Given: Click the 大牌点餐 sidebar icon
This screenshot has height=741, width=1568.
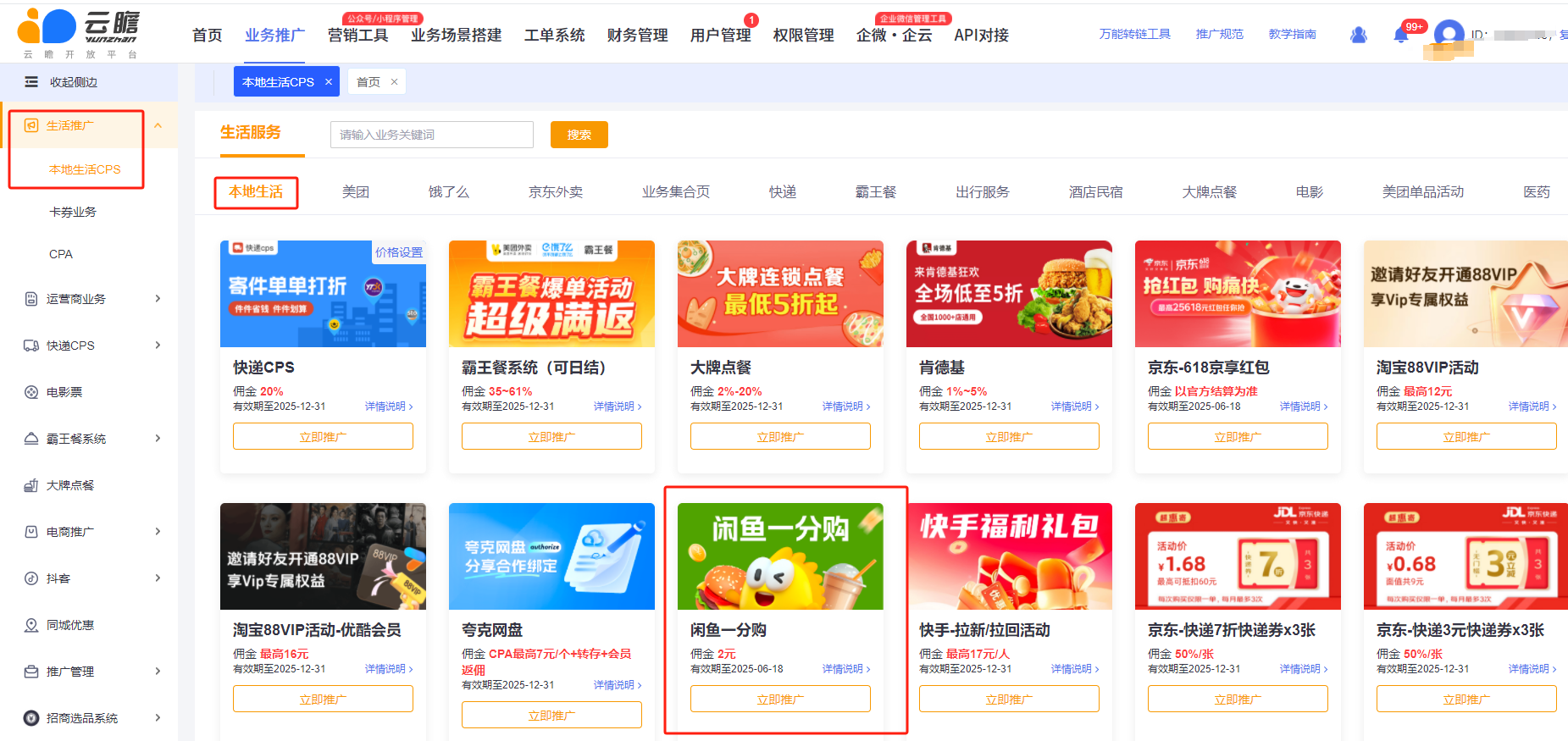Looking at the screenshot, I should click(31, 485).
